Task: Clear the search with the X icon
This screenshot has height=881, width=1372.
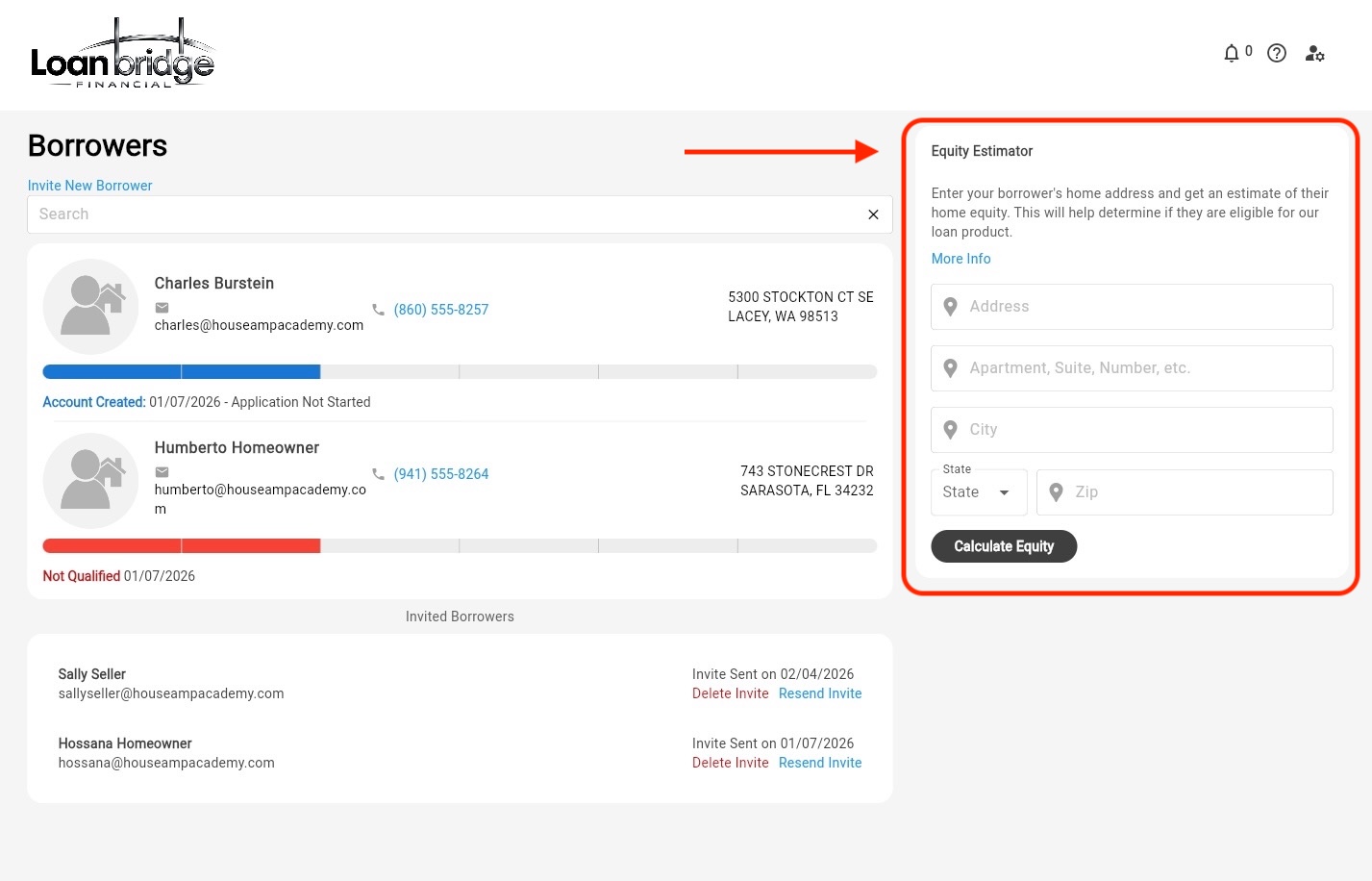Action: click(873, 214)
